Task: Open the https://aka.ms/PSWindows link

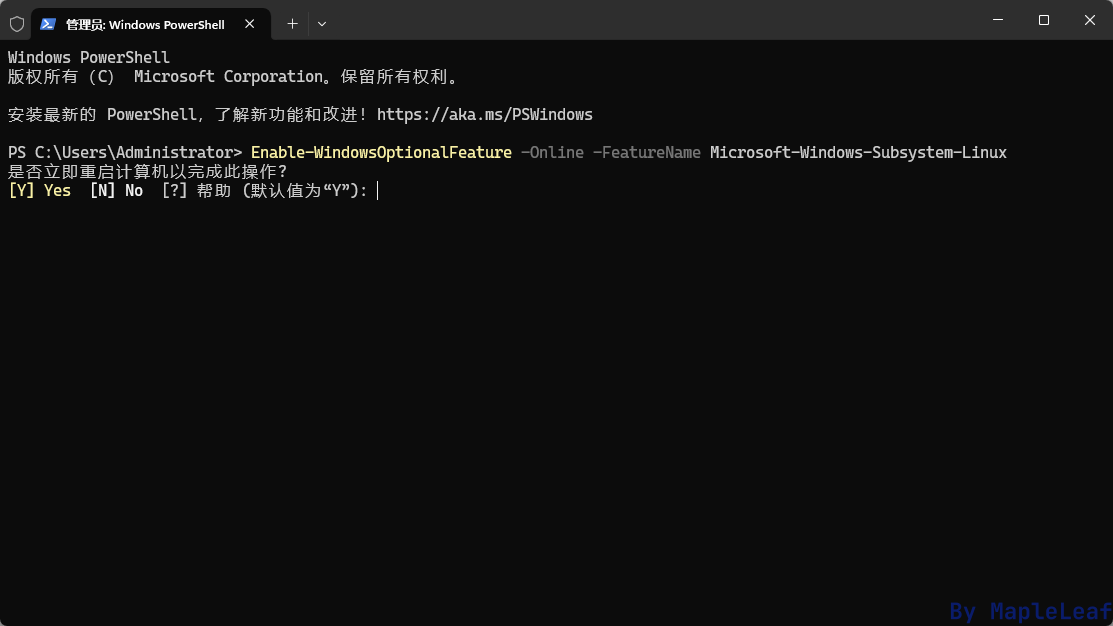Action: (x=485, y=115)
